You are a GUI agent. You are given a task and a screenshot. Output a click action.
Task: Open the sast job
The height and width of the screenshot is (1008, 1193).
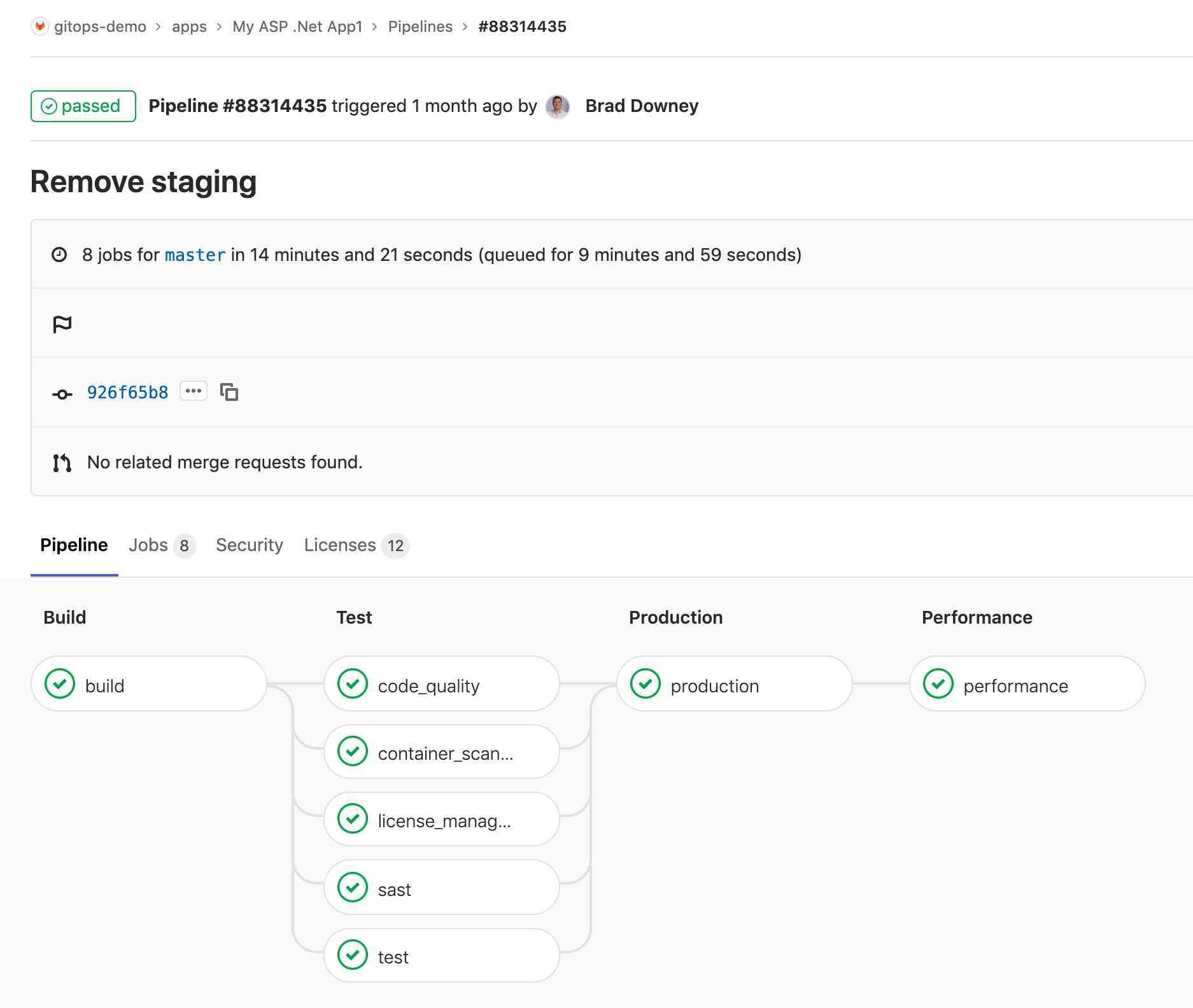(x=442, y=887)
